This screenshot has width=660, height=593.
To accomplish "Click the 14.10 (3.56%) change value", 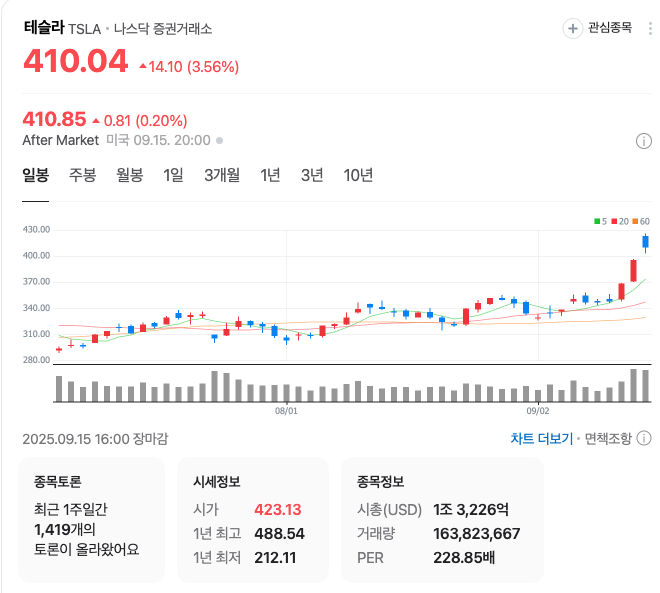I will [x=189, y=66].
